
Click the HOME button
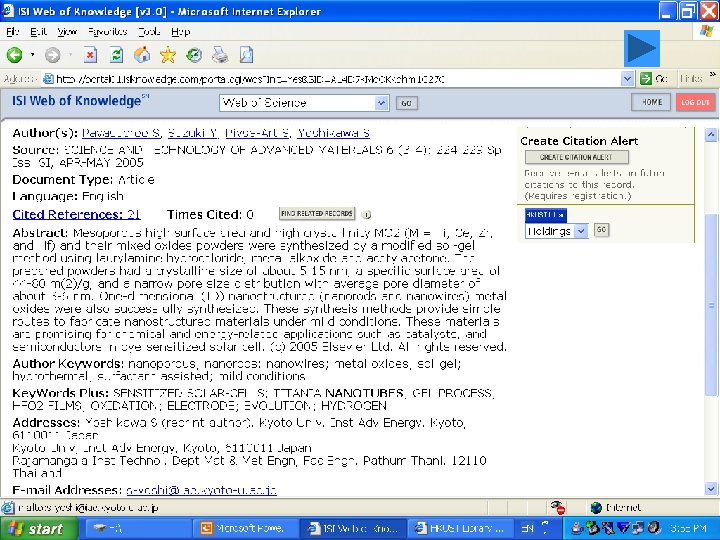[x=651, y=102]
